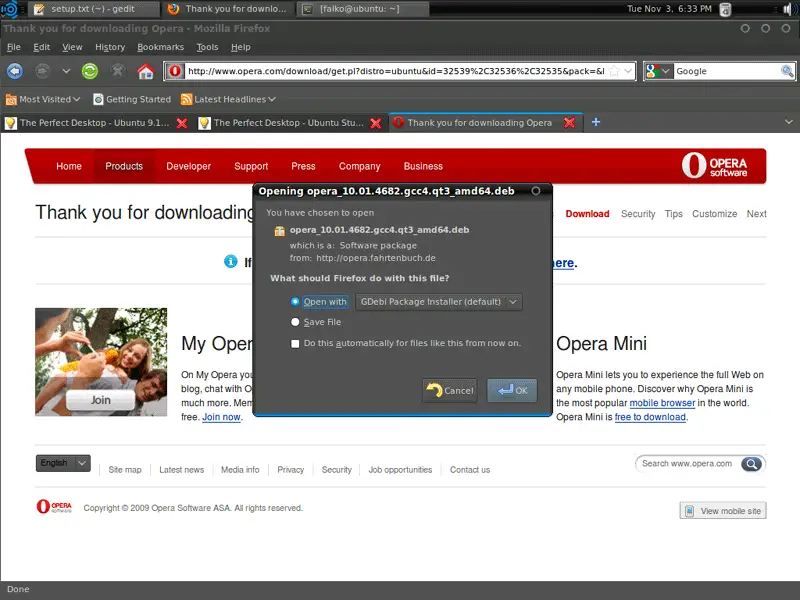Close the 'Thank you for downloading Opera' tab
Screen dimensions: 800x600
[x=569, y=122]
